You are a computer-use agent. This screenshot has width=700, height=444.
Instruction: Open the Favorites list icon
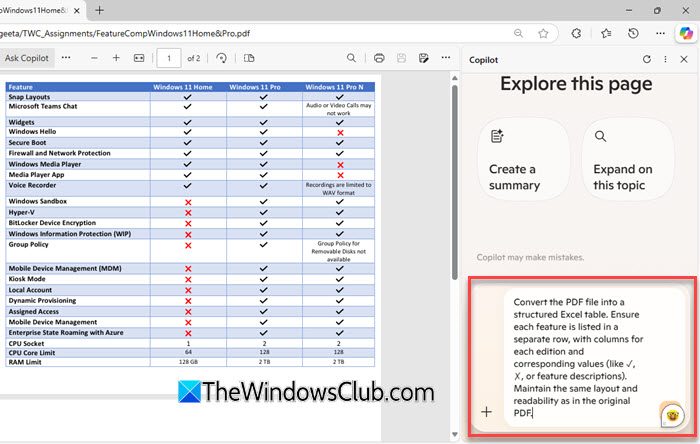pyautogui.click(x=606, y=33)
